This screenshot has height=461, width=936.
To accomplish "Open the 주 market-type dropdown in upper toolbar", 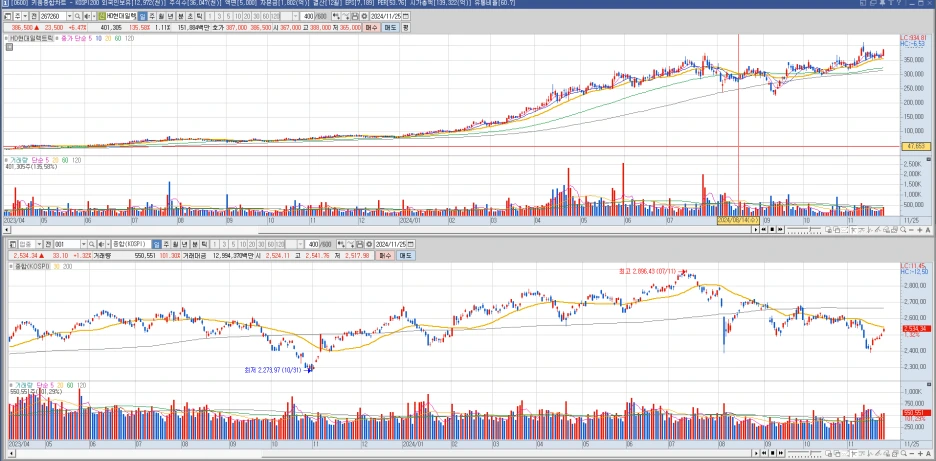I will [x=25, y=16].
